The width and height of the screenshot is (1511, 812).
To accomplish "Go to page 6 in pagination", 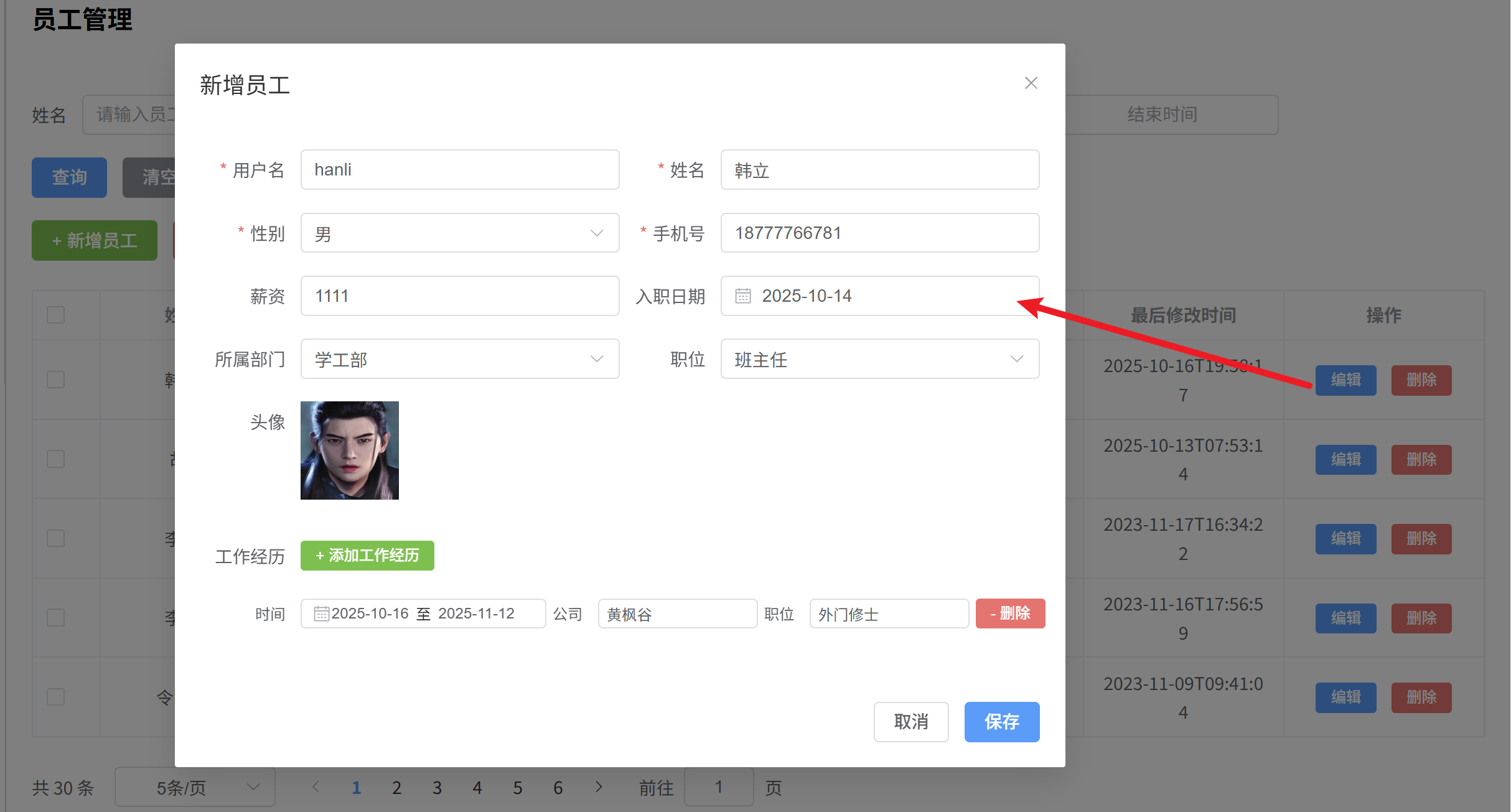I will [558, 788].
